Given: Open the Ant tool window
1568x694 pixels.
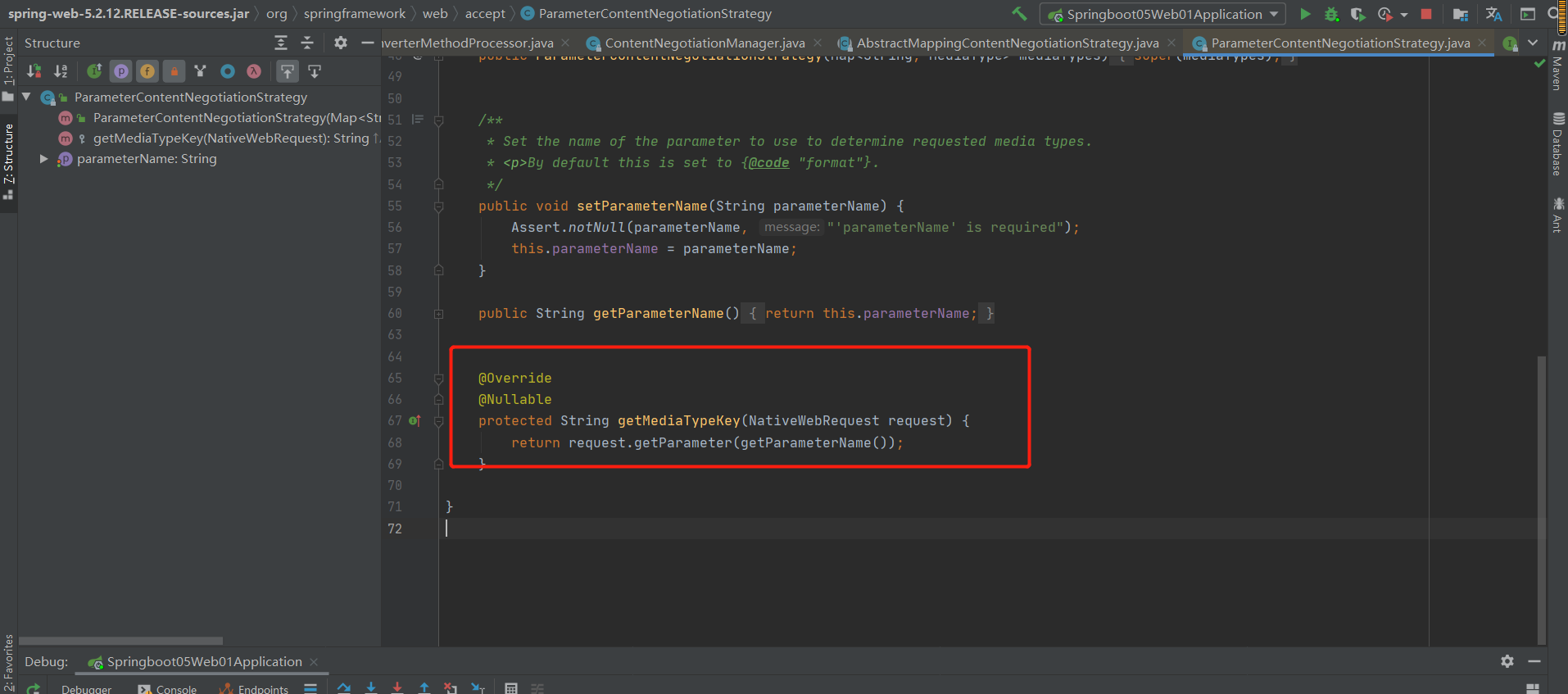Looking at the screenshot, I should coord(1558,215).
